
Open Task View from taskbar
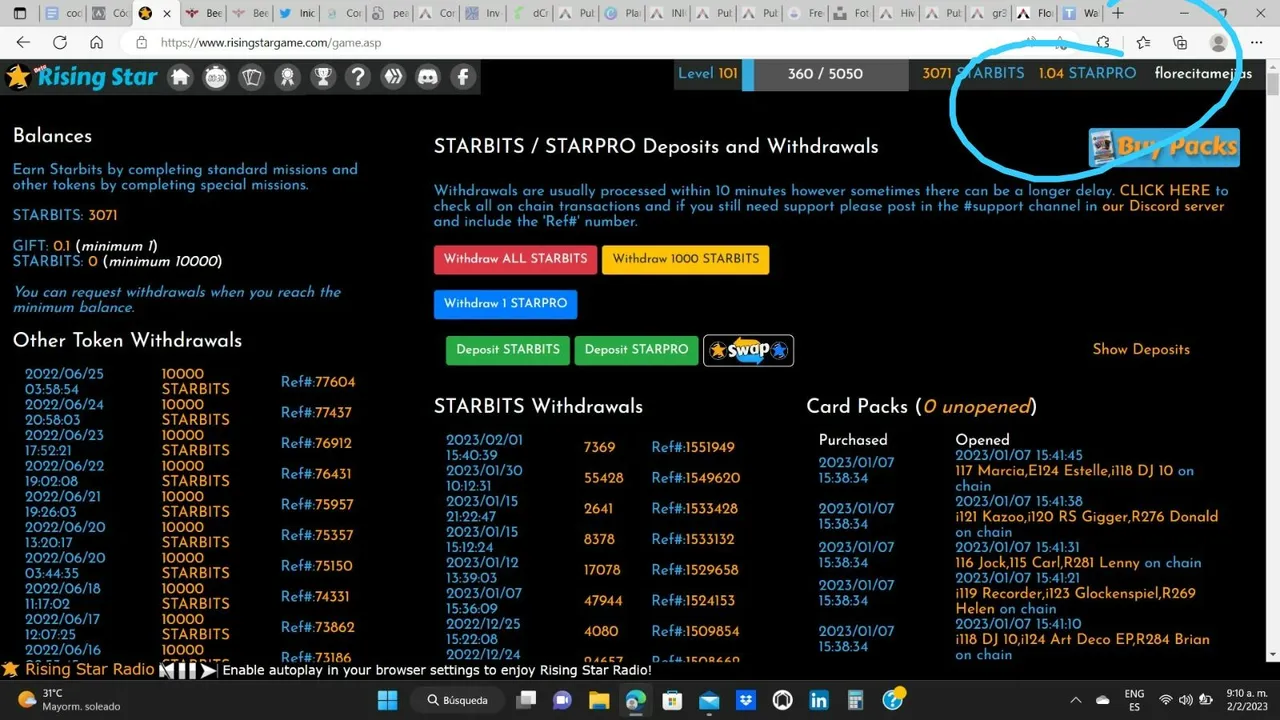525,700
